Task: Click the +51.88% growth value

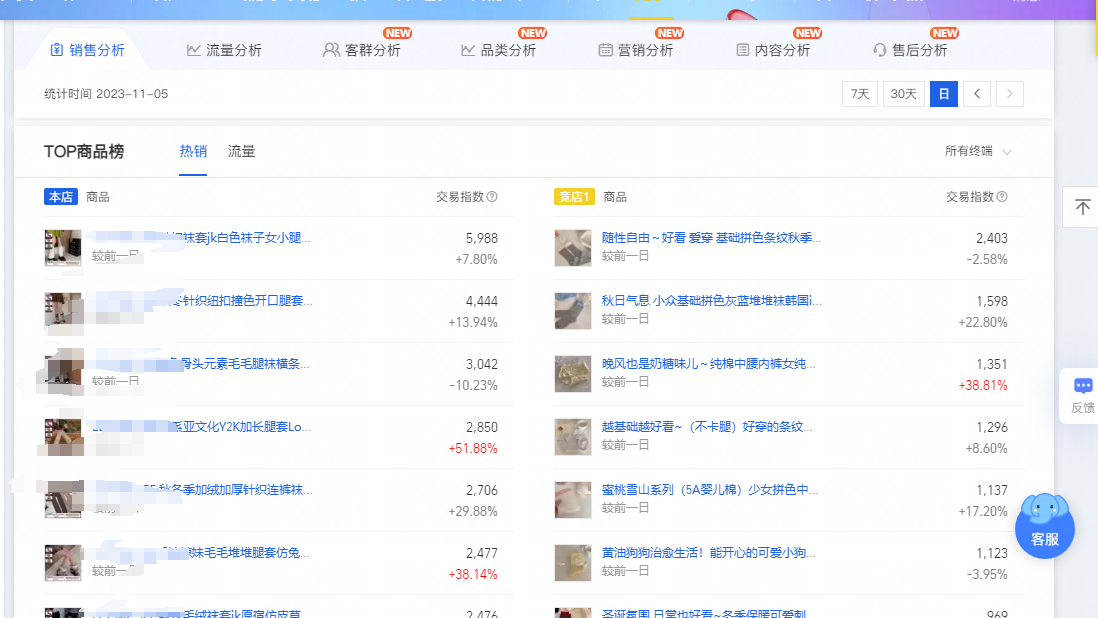Action: tap(473, 448)
